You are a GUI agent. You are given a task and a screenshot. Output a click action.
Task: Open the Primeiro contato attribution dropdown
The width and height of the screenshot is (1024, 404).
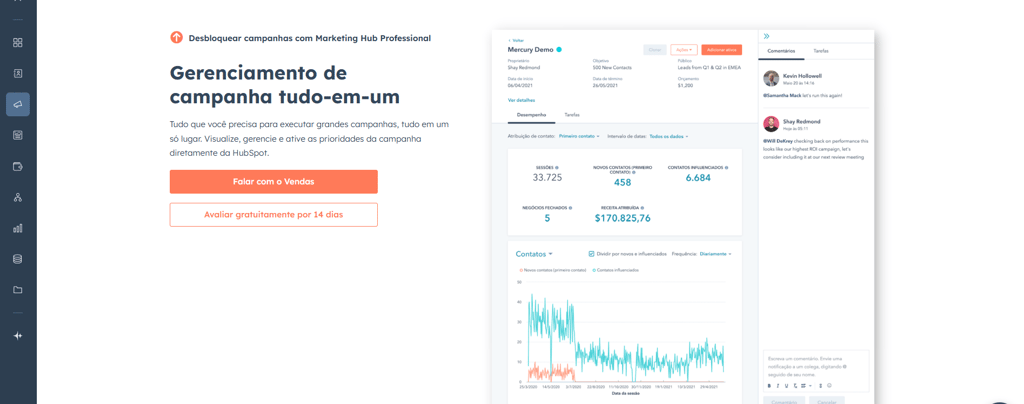578,136
